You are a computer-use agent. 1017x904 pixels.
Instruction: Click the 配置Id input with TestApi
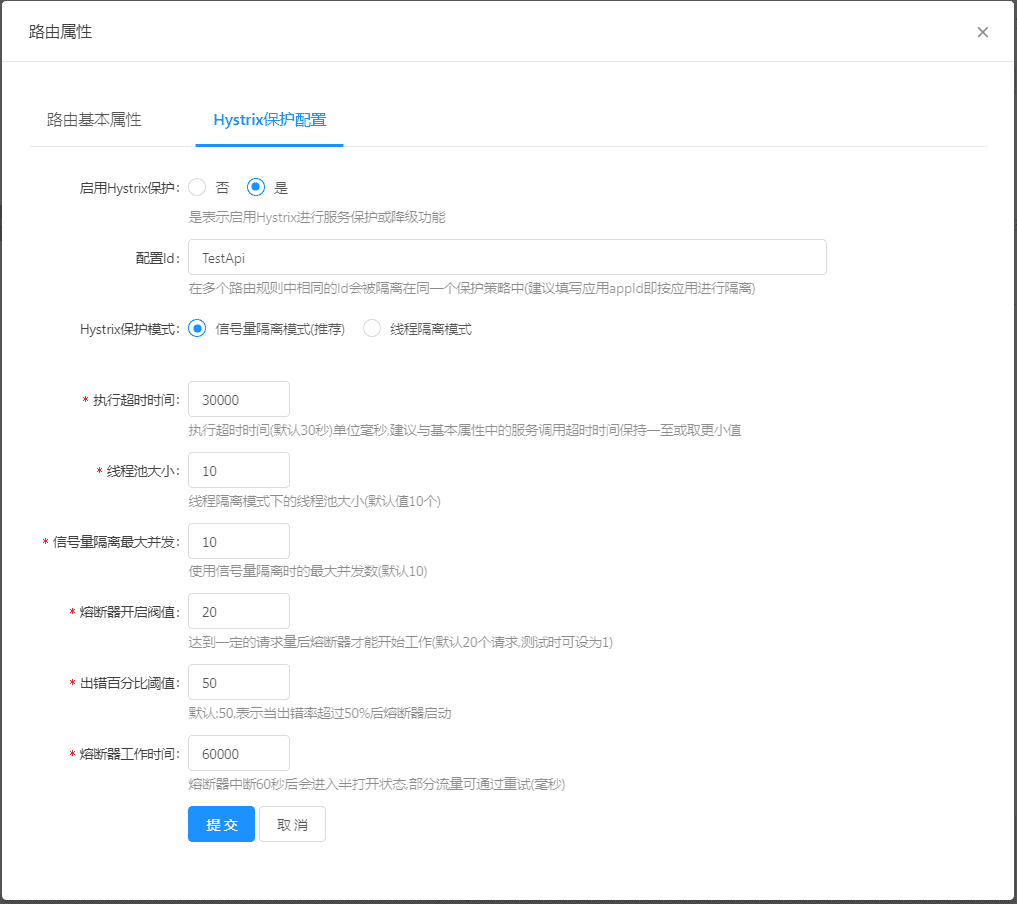(507, 257)
